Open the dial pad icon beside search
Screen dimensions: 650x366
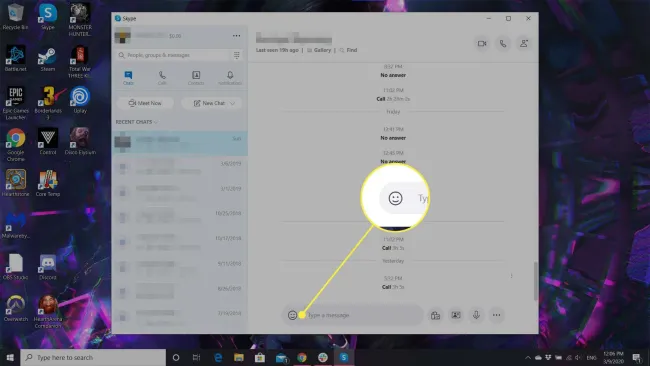(237, 55)
